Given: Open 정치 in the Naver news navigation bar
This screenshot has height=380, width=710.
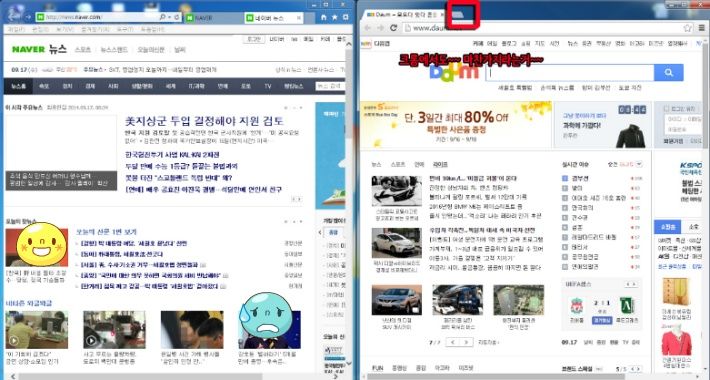Looking at the screenshot, I should [67, 86].
